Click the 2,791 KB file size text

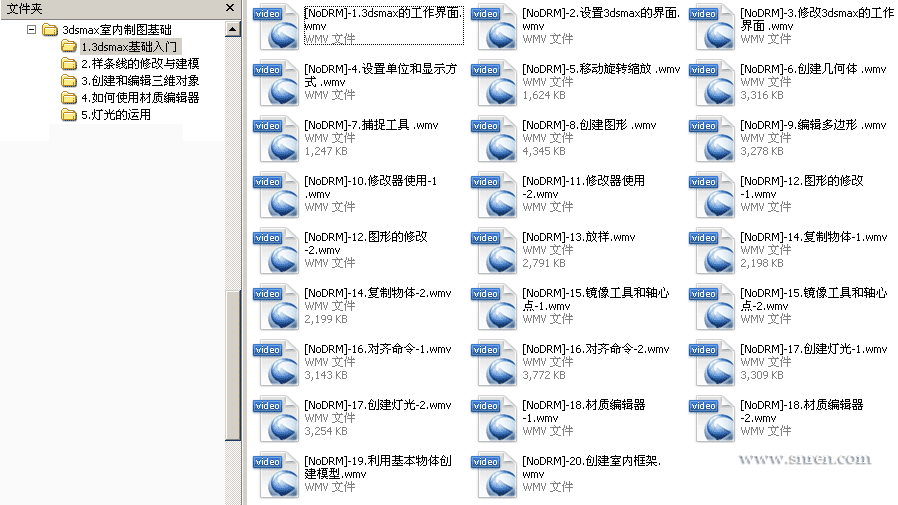point(543,263)
